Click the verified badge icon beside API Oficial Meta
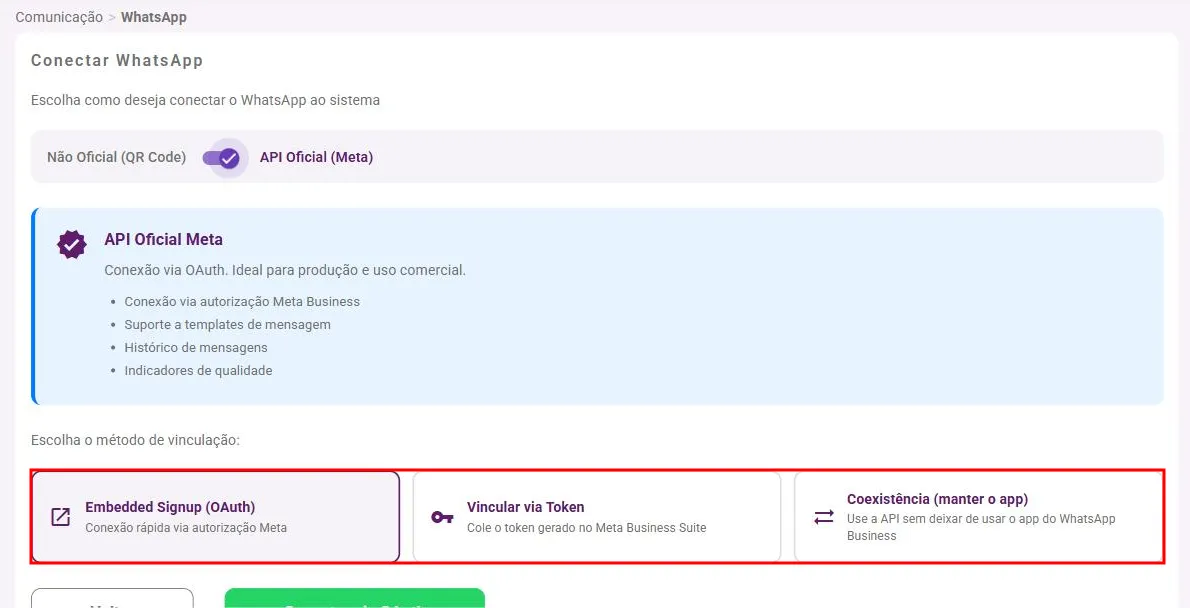1190x608 pixels. (72, 244)
